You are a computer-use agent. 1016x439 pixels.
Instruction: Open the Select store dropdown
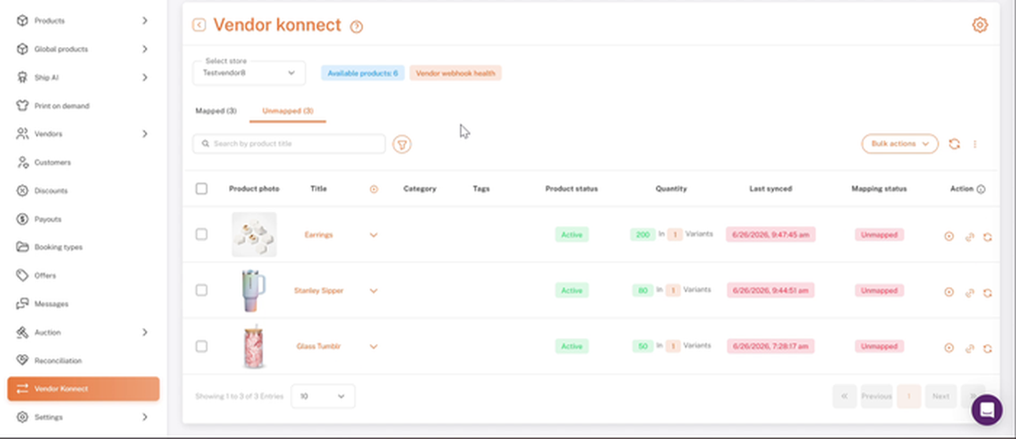click(249, 73)
